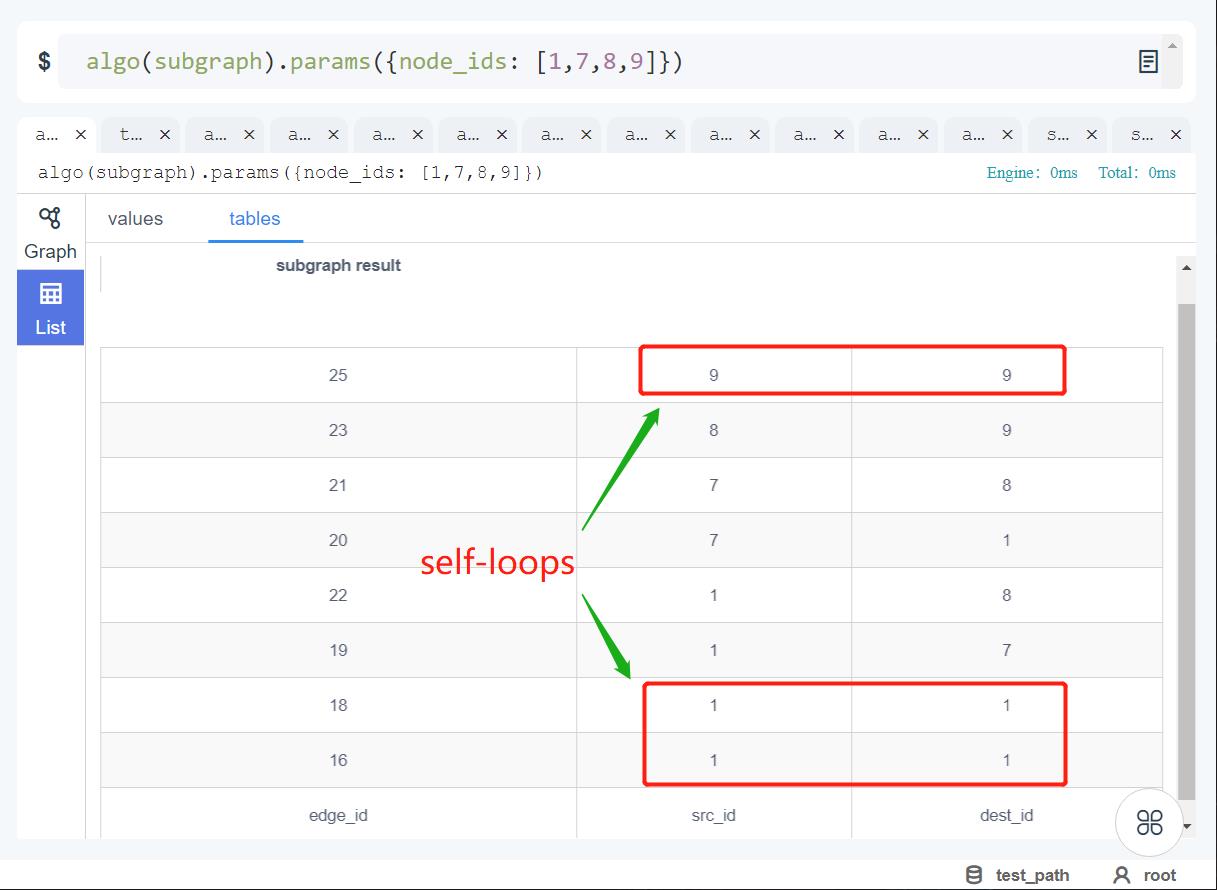Click the Total: 0ms timing label

point(1137,173)
